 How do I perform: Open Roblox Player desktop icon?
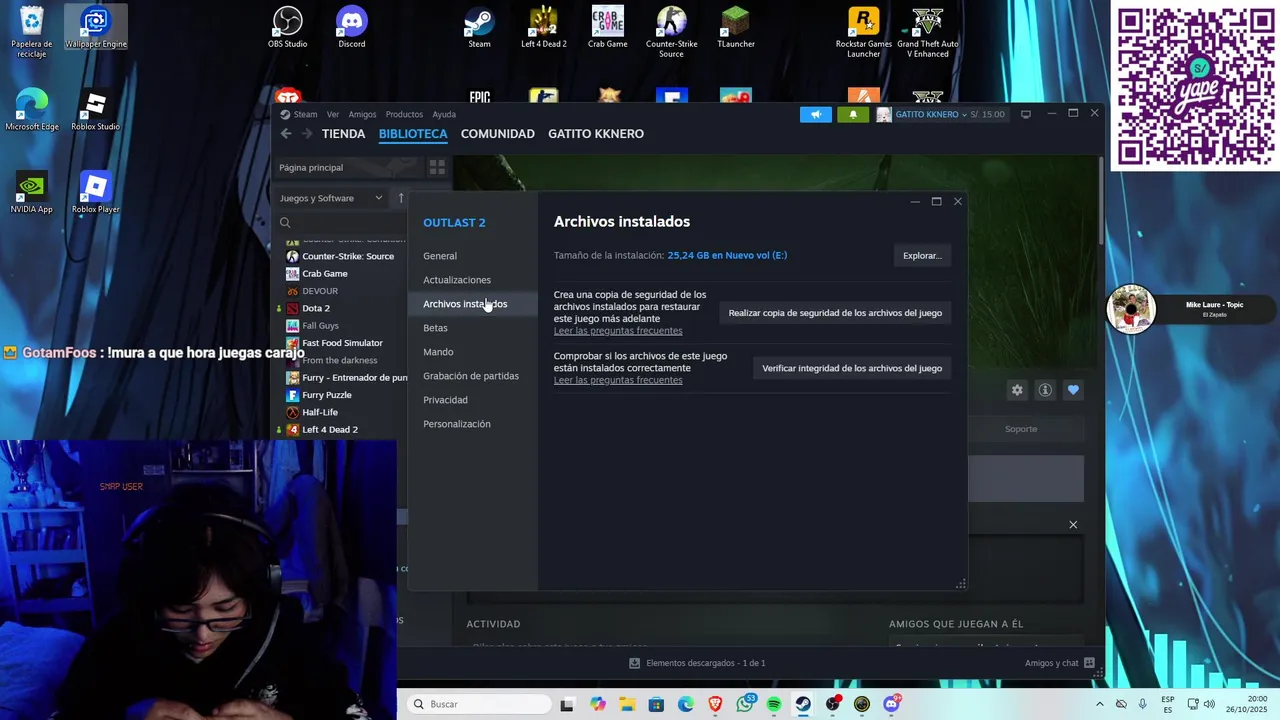click(96, 193)
